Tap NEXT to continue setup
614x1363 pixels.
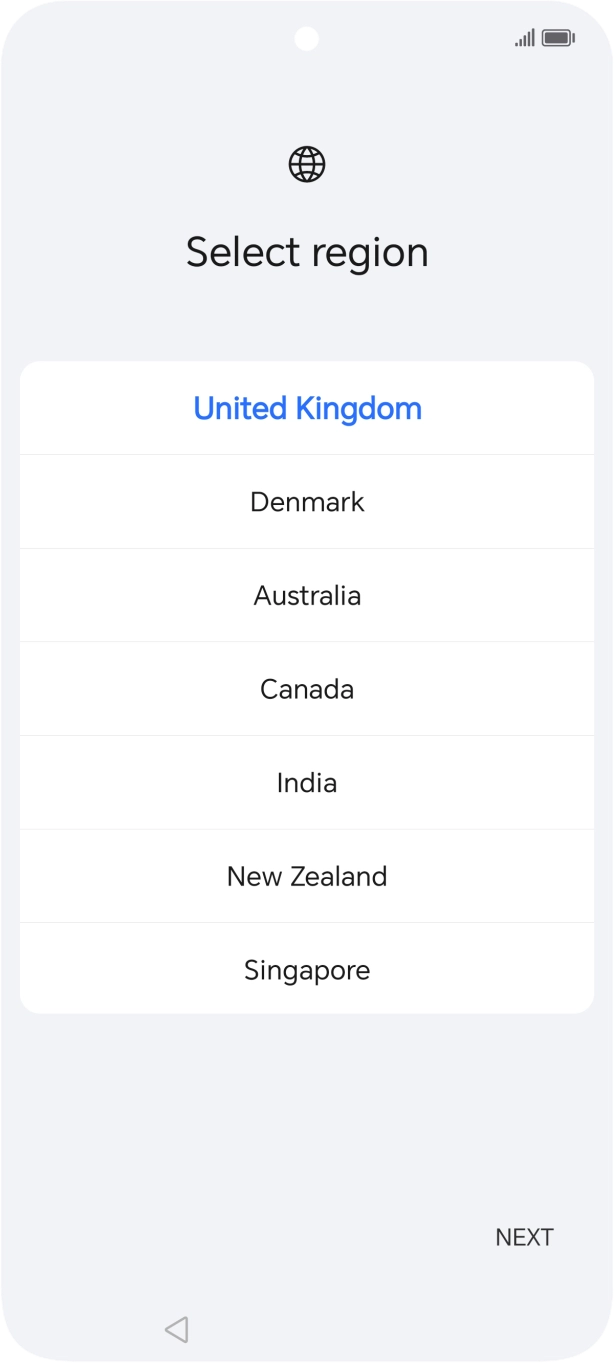524,1236
